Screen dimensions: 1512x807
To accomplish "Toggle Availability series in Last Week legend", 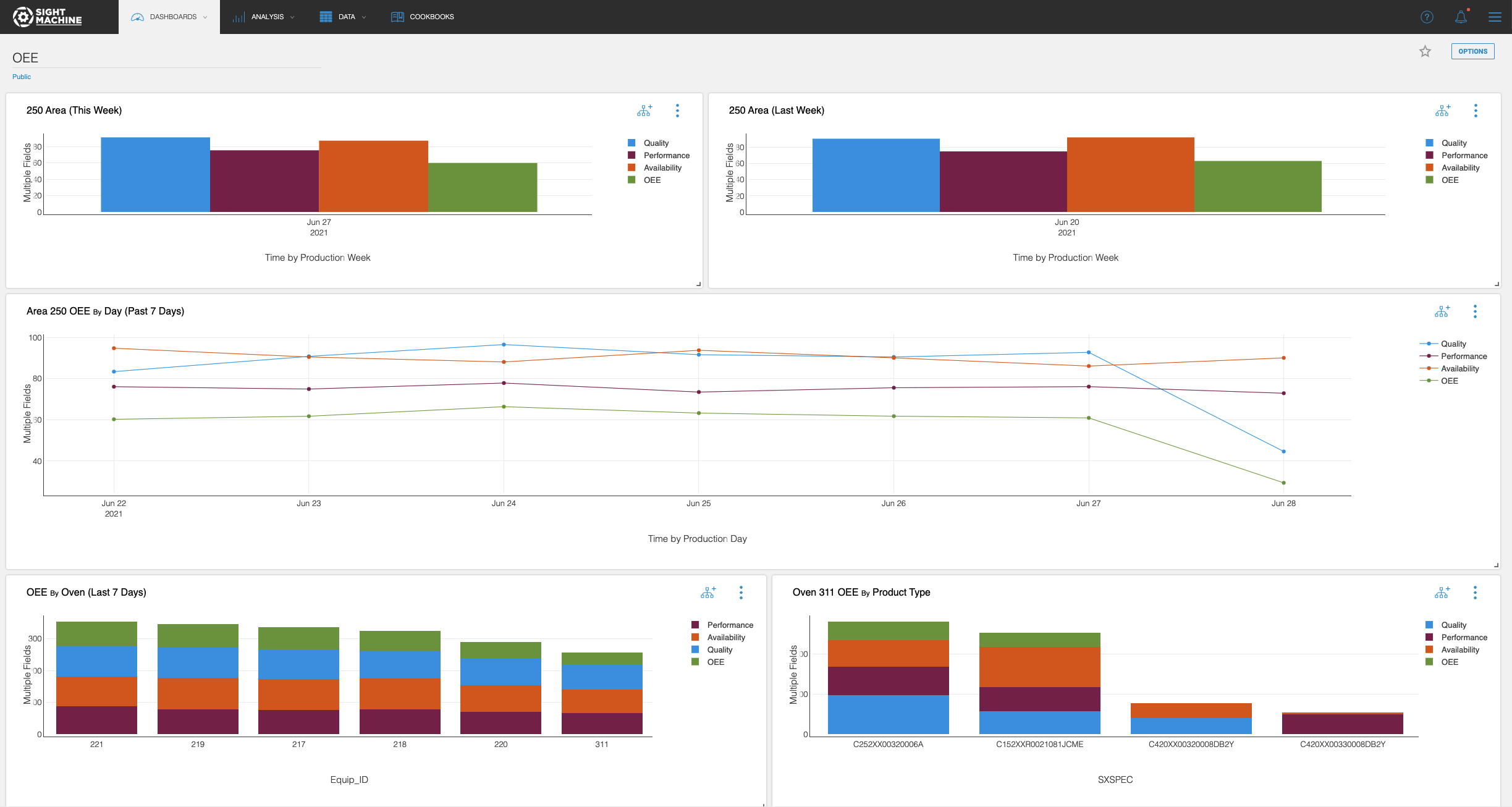I will (x=1453, y=167).
